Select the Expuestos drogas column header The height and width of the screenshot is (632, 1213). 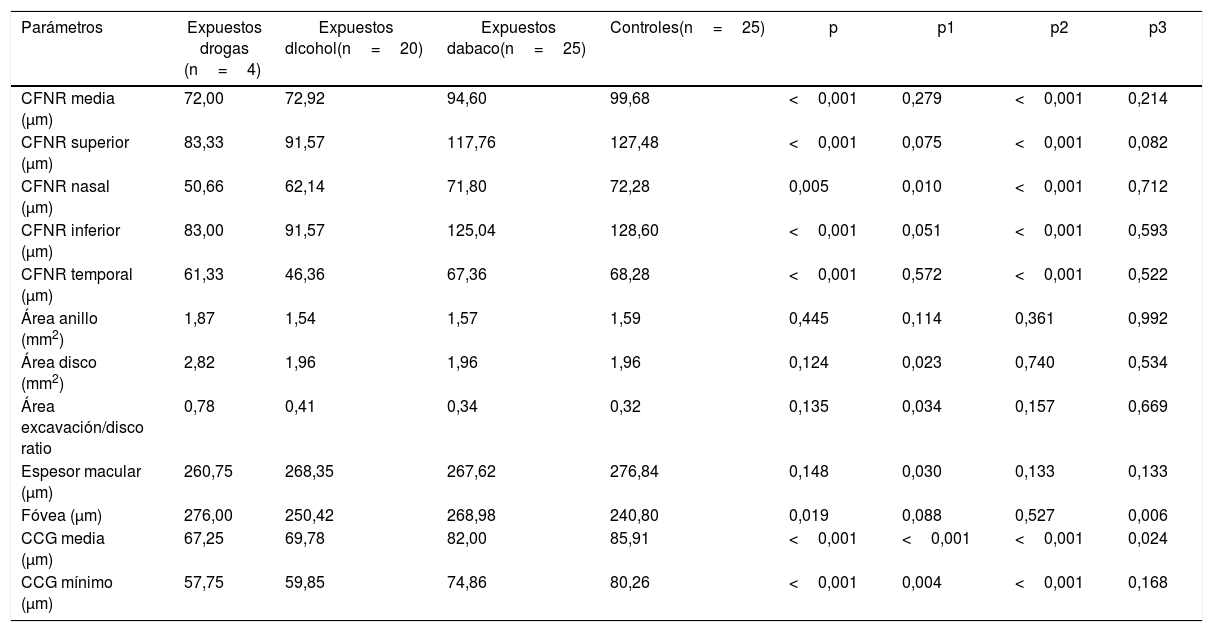pyautogui.click(x=223, y=48)
